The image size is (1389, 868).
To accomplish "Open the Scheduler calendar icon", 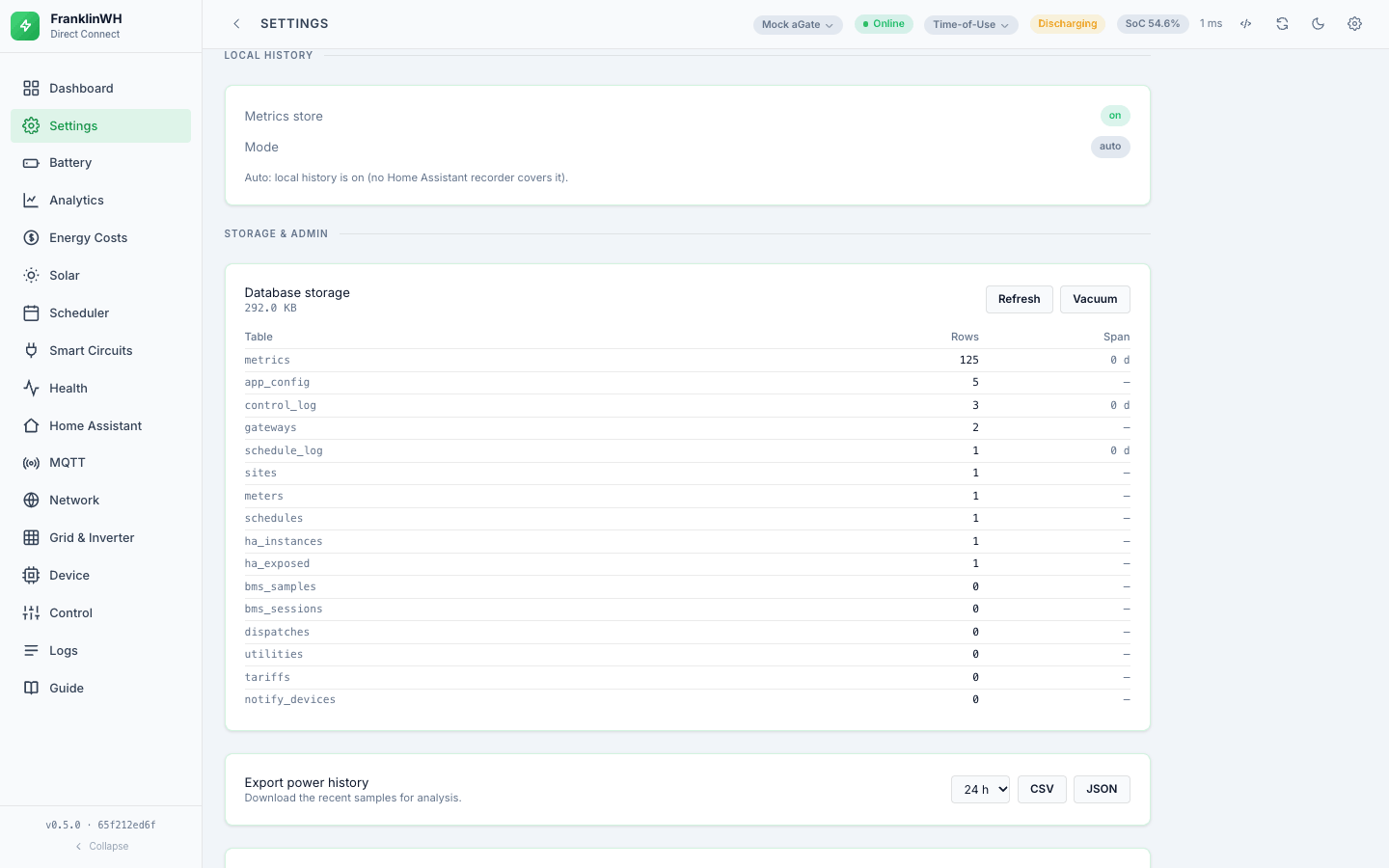I will click(x=31, y=313).
